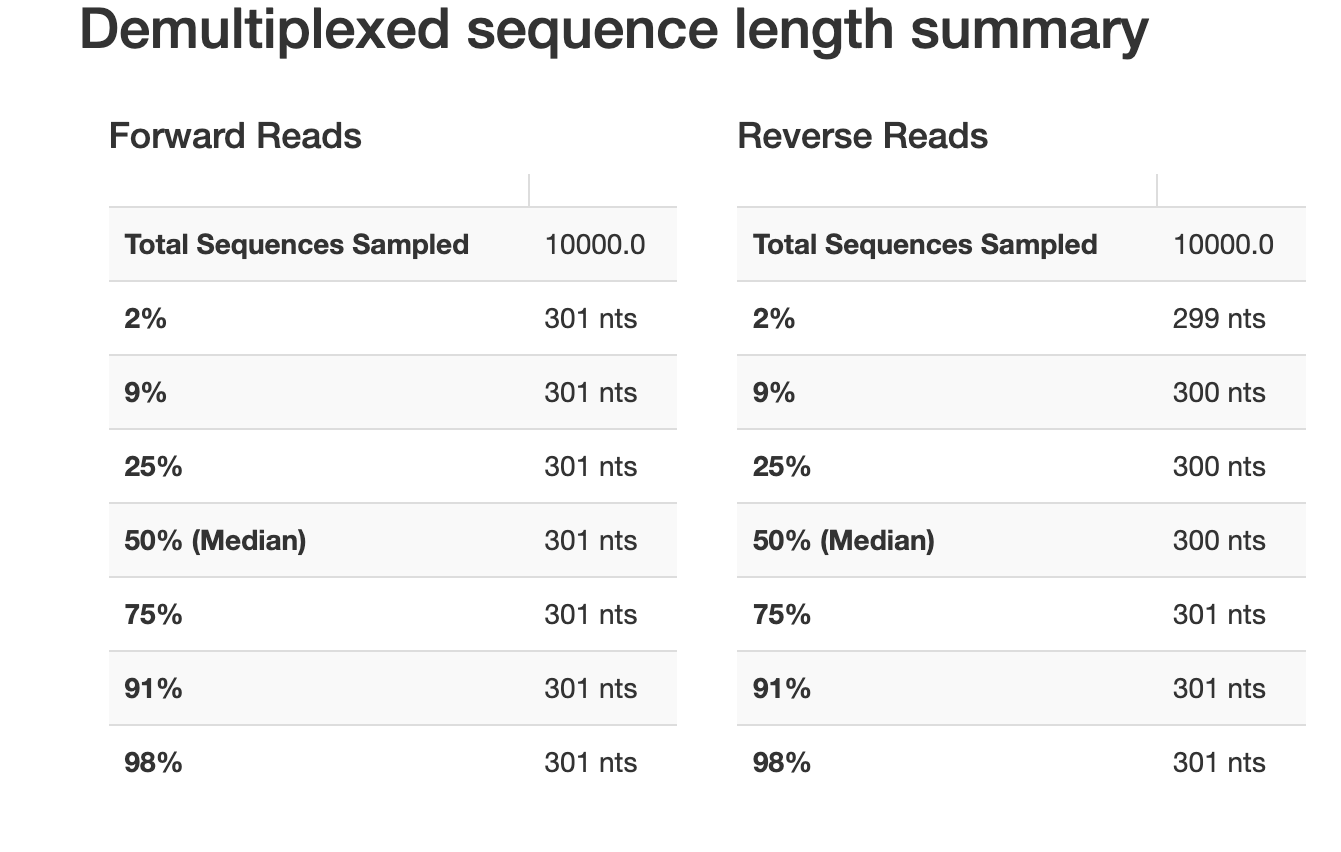Click the 'Demultiplexed sequence length summary' heading

[x=613, y=30]
